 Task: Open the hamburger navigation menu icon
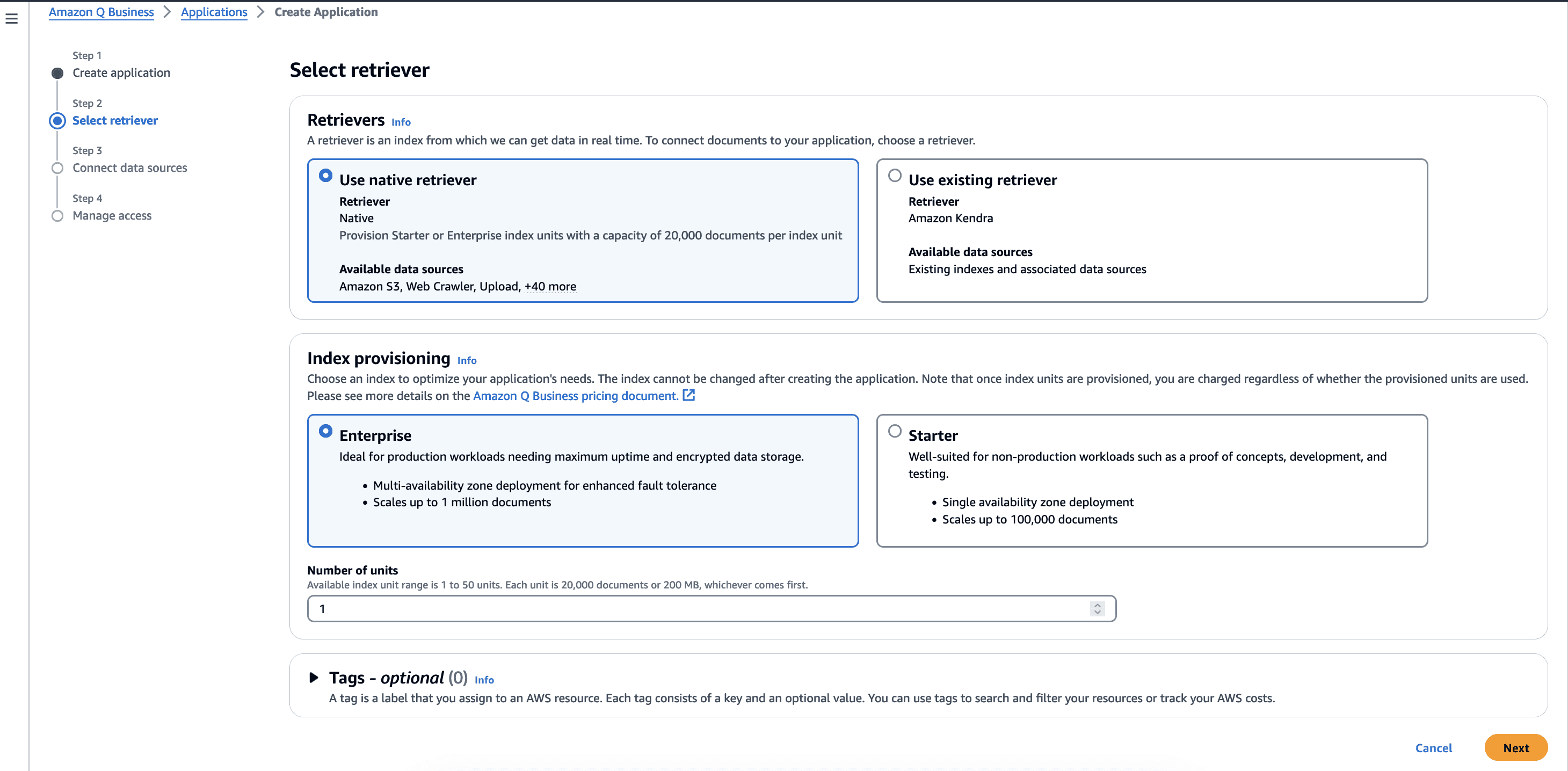coord(12,19)
